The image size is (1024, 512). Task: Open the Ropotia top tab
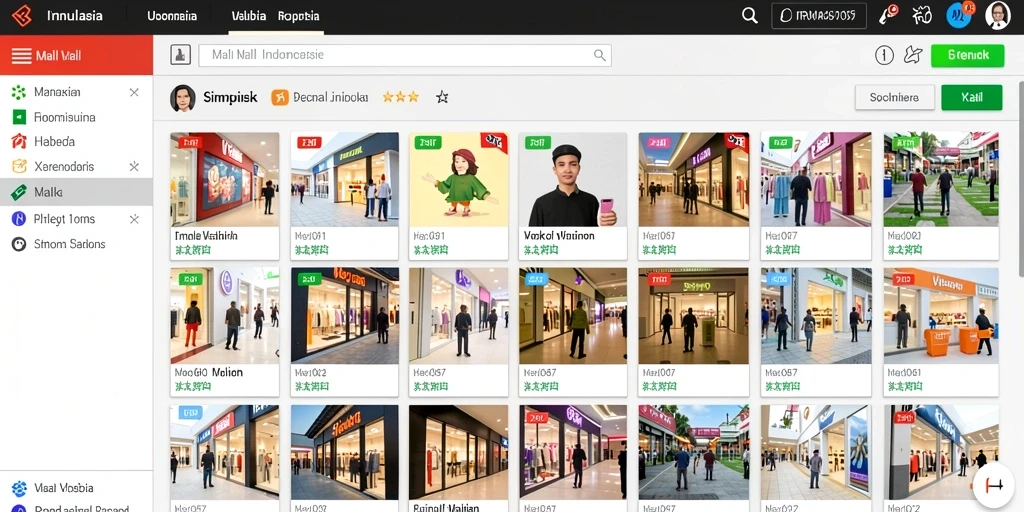click(x=298, y=16)
